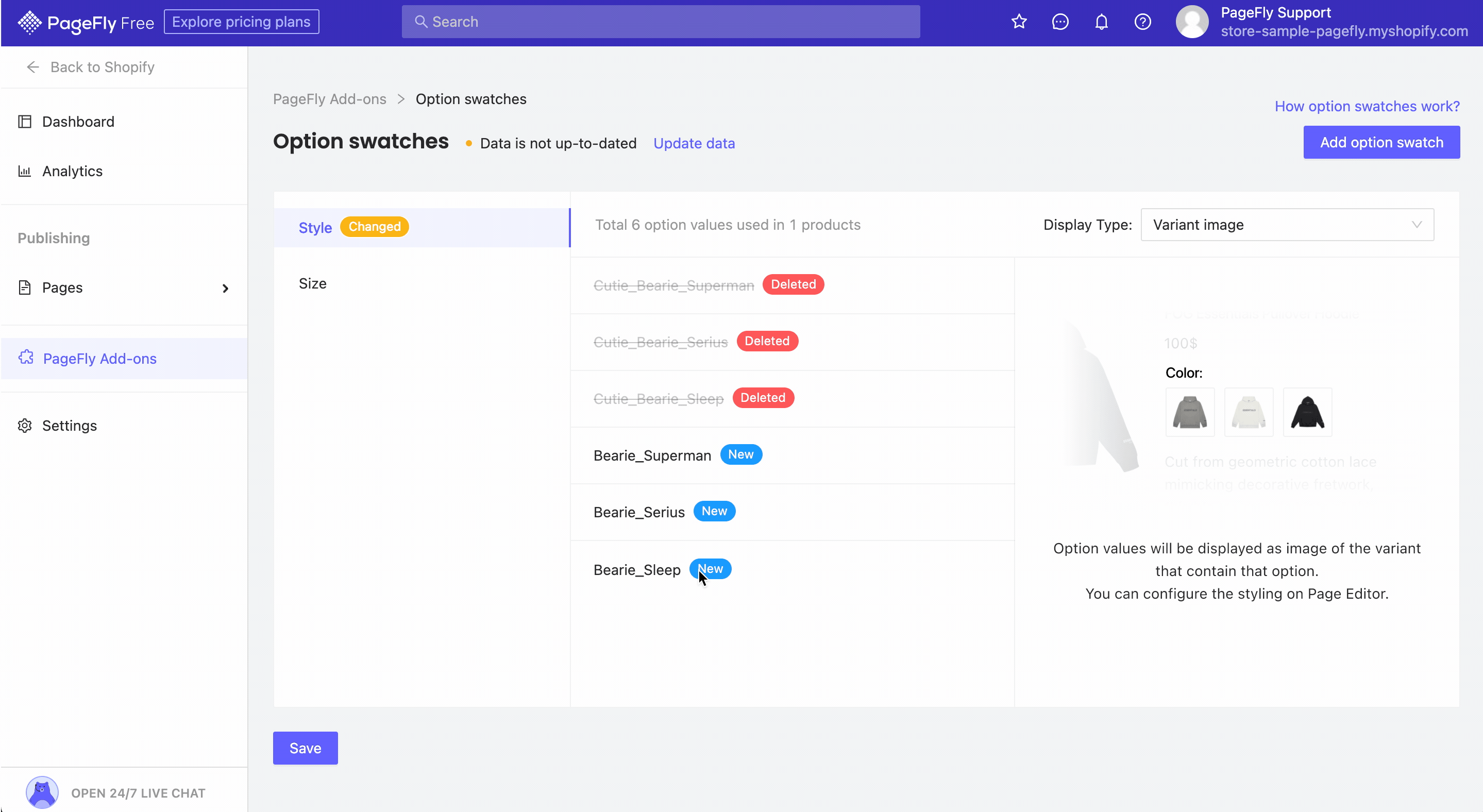Screen dimensions: 1483x812
Task: Click Add option swatch button
Action: pyautogui.click(x=1381, y=142)
